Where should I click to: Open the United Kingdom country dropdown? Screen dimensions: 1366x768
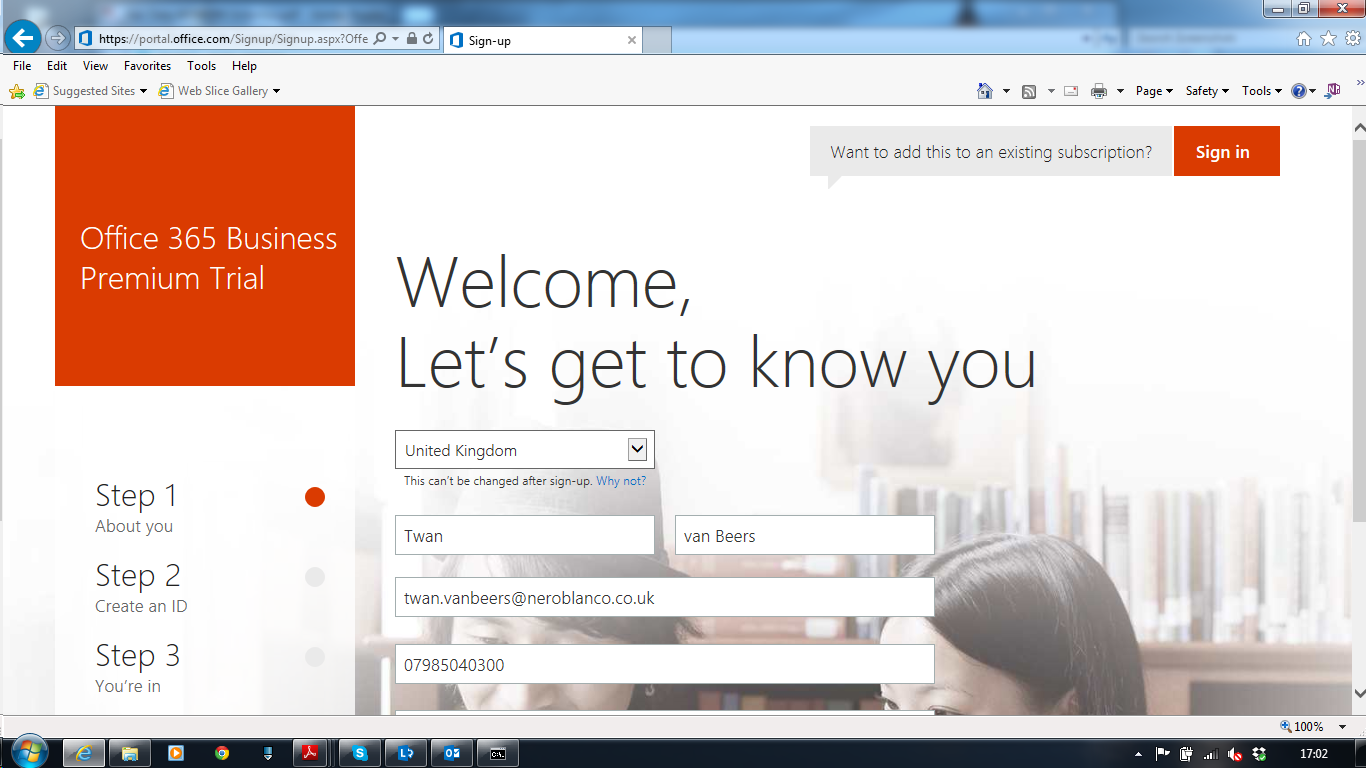(525, 450)
